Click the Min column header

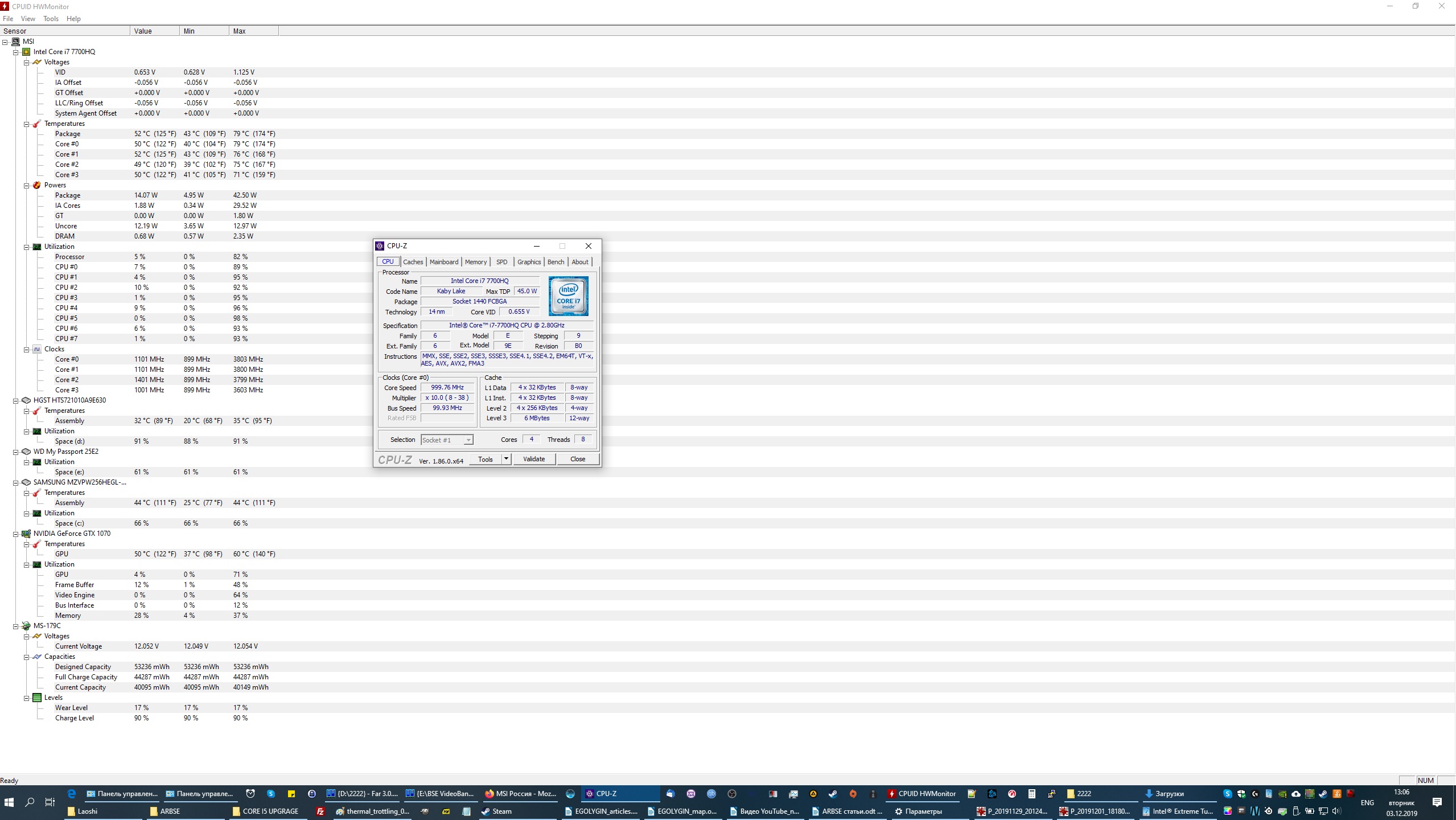(204, 31)
